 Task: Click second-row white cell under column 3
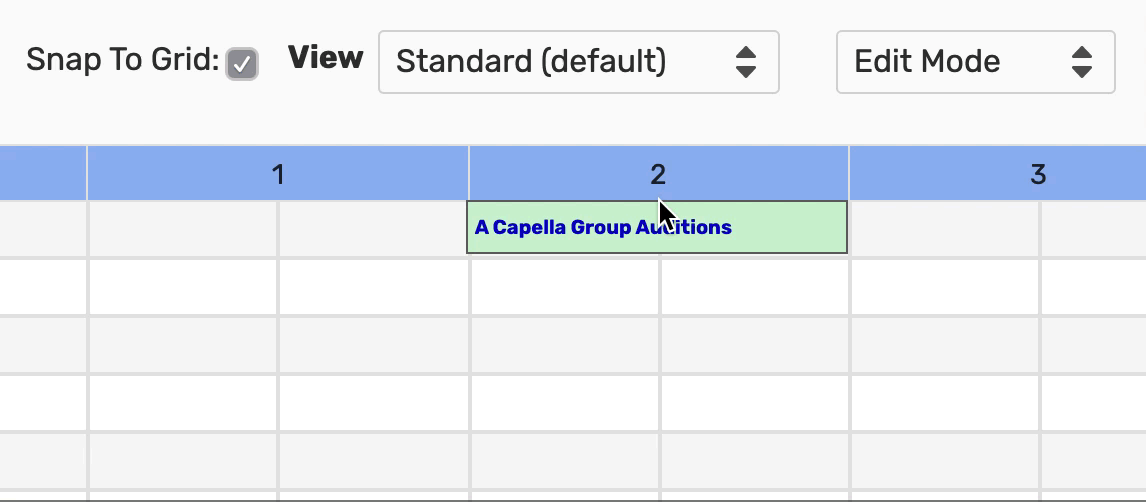click(944, 287)
